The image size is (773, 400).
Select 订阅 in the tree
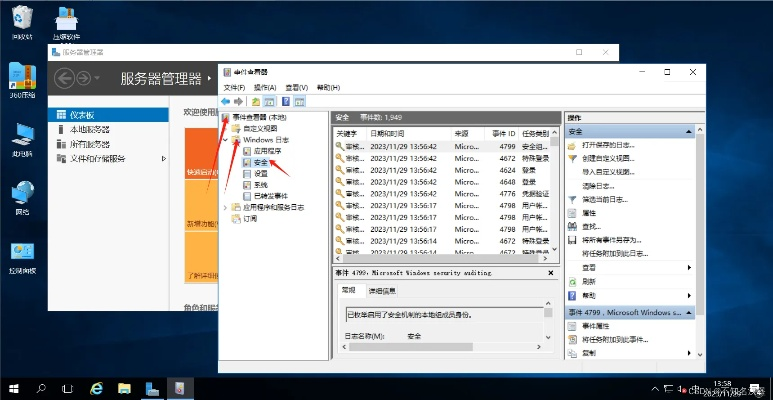pos(250,218)
